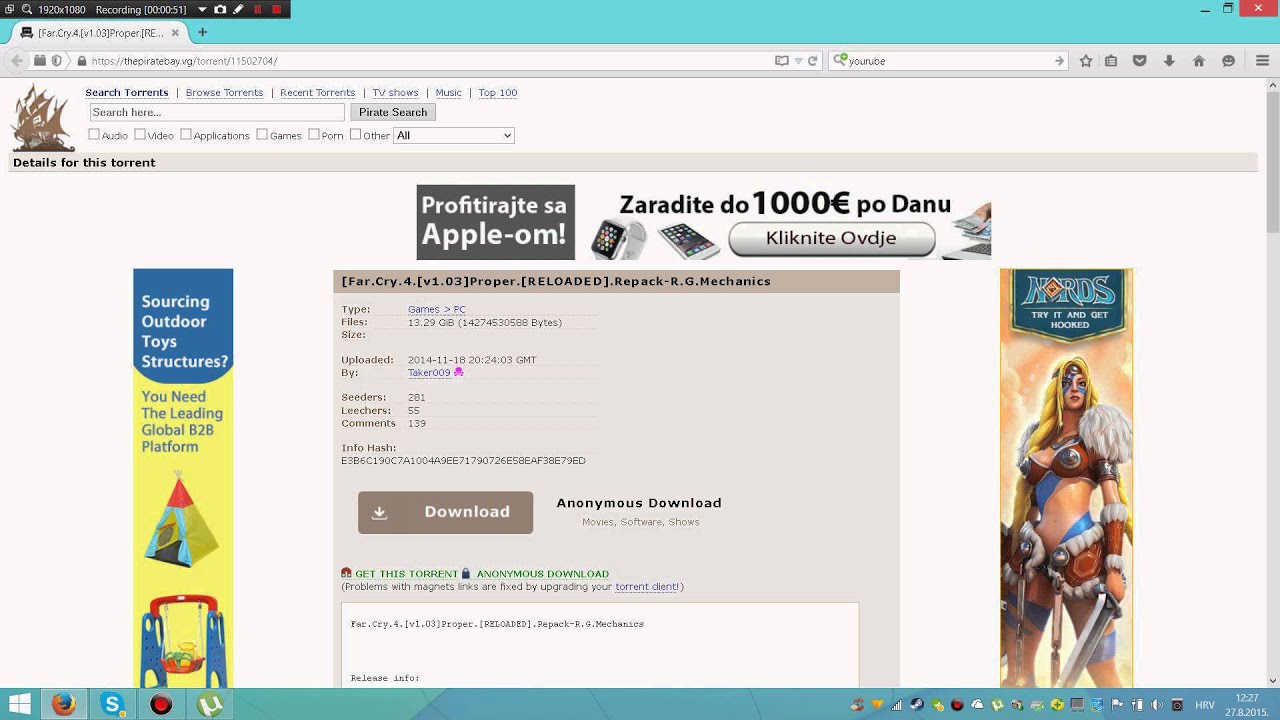Open the Search Torrents menu link
Viewport: 1280px width, 720px height.
[x=127, y=92]
